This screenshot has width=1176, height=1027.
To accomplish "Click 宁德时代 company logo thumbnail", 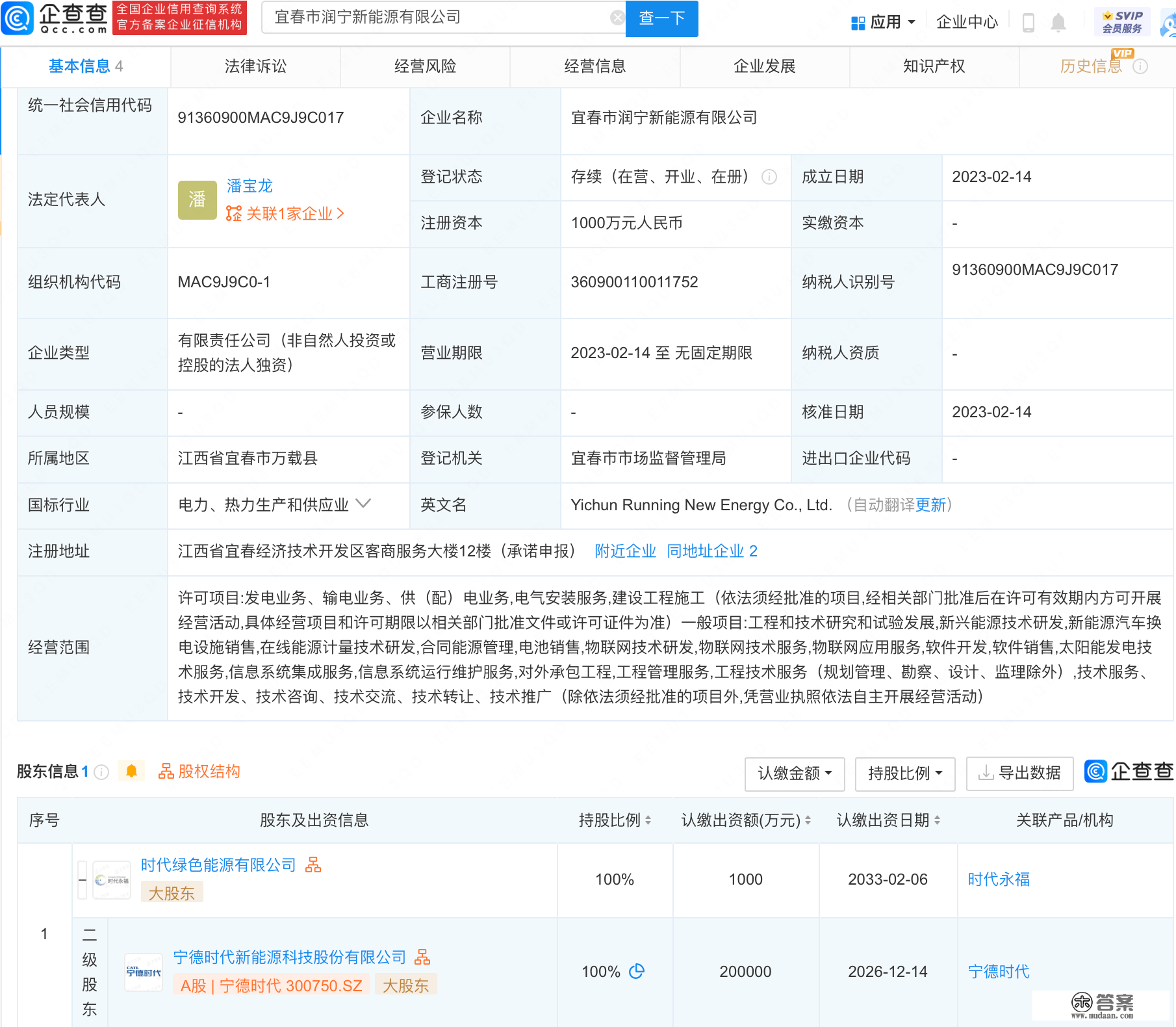I will click(x=144, y=972).
